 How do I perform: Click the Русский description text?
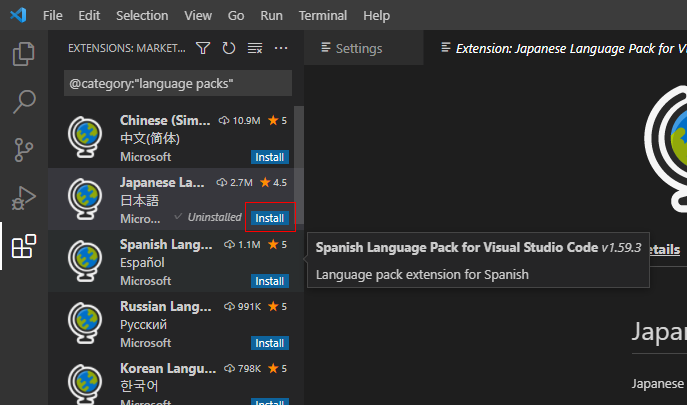pos(143,324)
